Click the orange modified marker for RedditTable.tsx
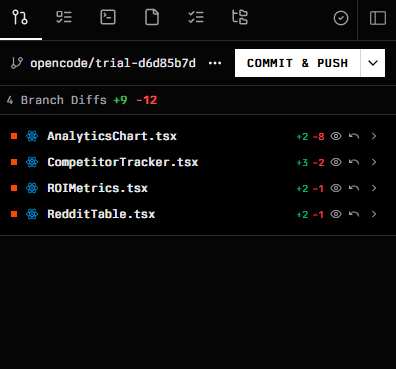This screenshot has height=369, width=396. 14,214
